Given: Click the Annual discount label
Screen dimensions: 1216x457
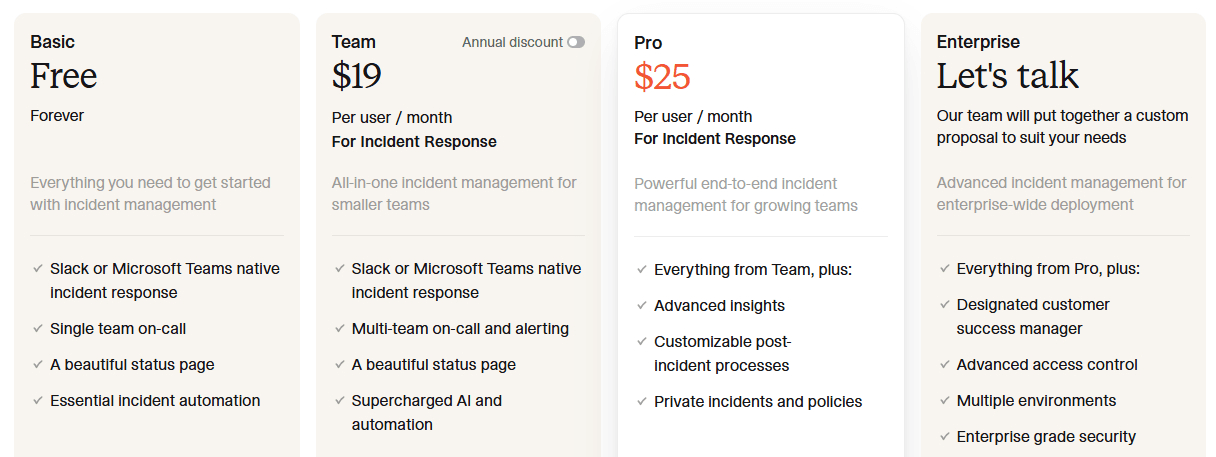Looking at the screenshot, I should (x=512, y=42).
